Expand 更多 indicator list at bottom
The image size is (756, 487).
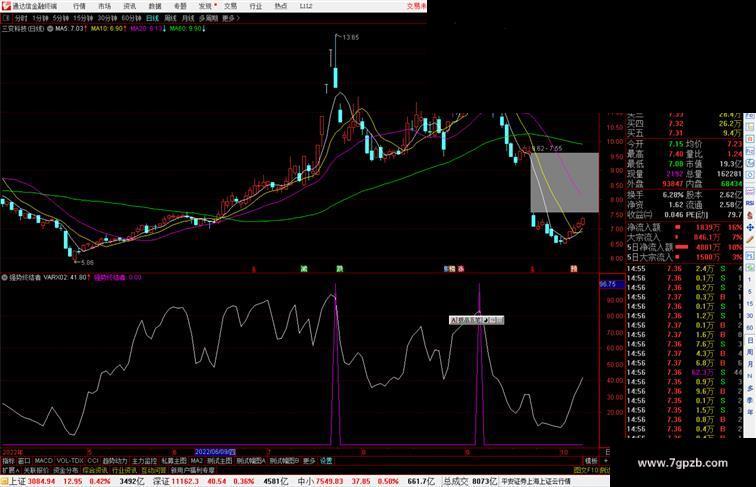[309, 461]
